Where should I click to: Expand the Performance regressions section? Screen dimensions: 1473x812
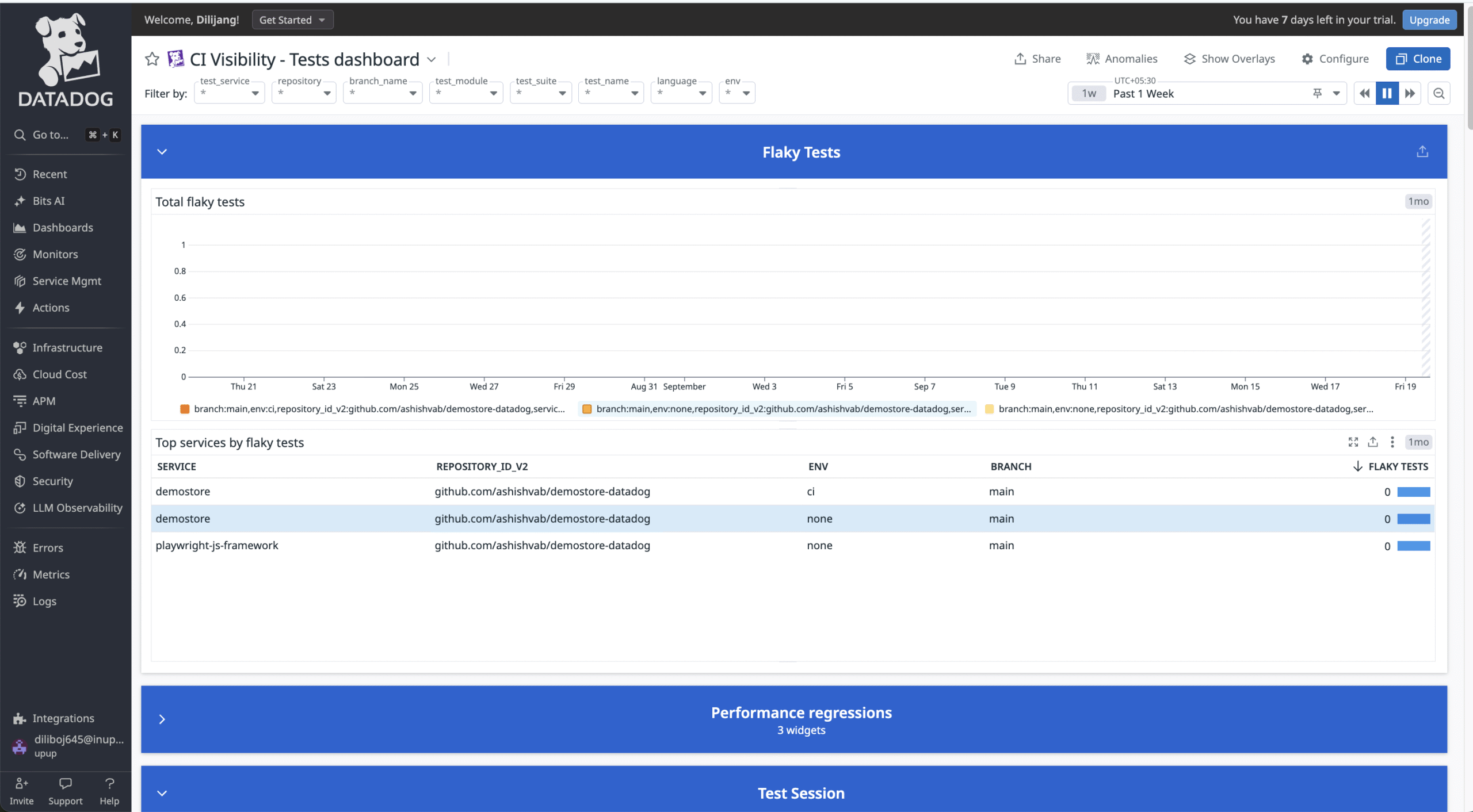click(162, 719)
